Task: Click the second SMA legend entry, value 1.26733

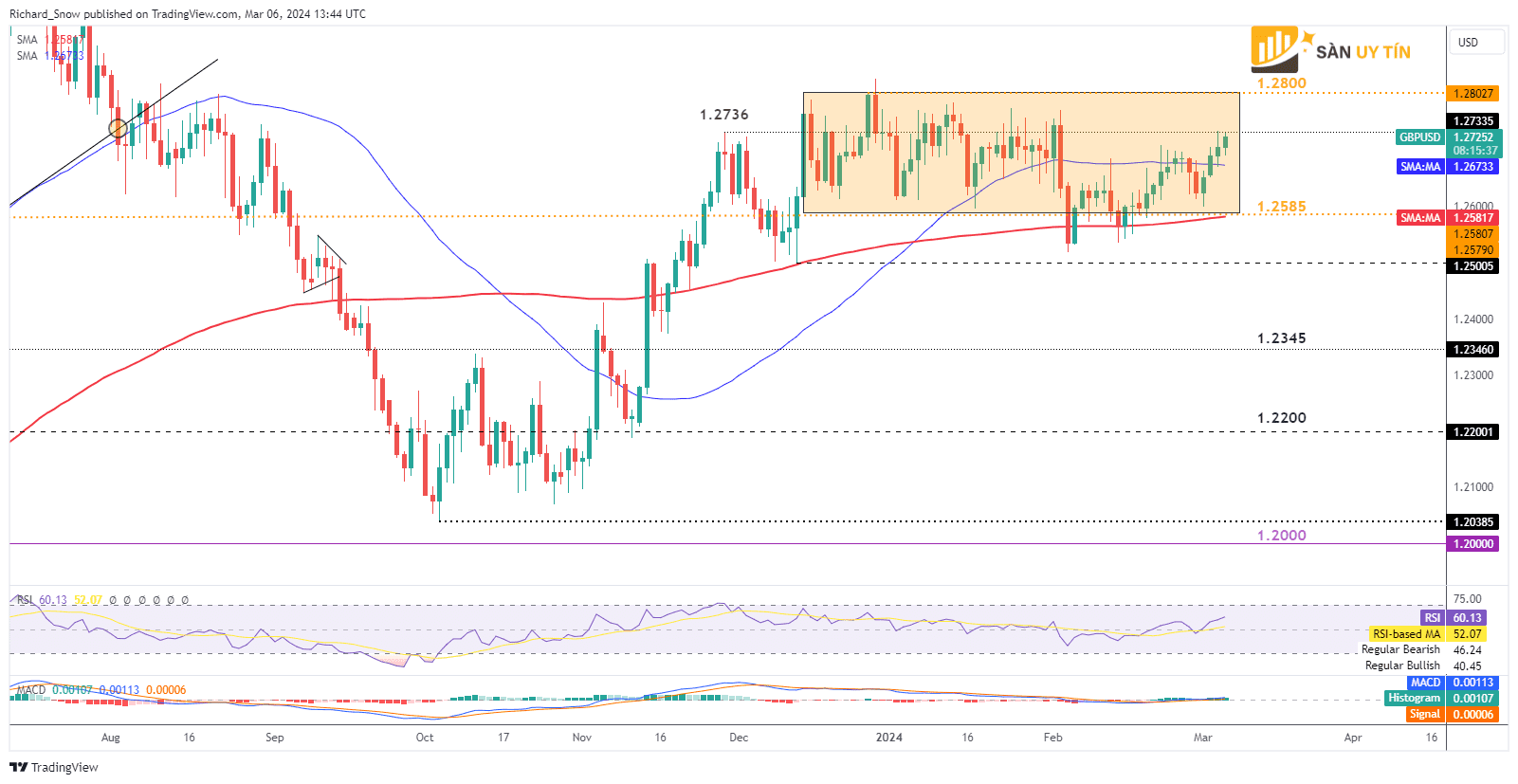Action: click(x=50, y=56)
